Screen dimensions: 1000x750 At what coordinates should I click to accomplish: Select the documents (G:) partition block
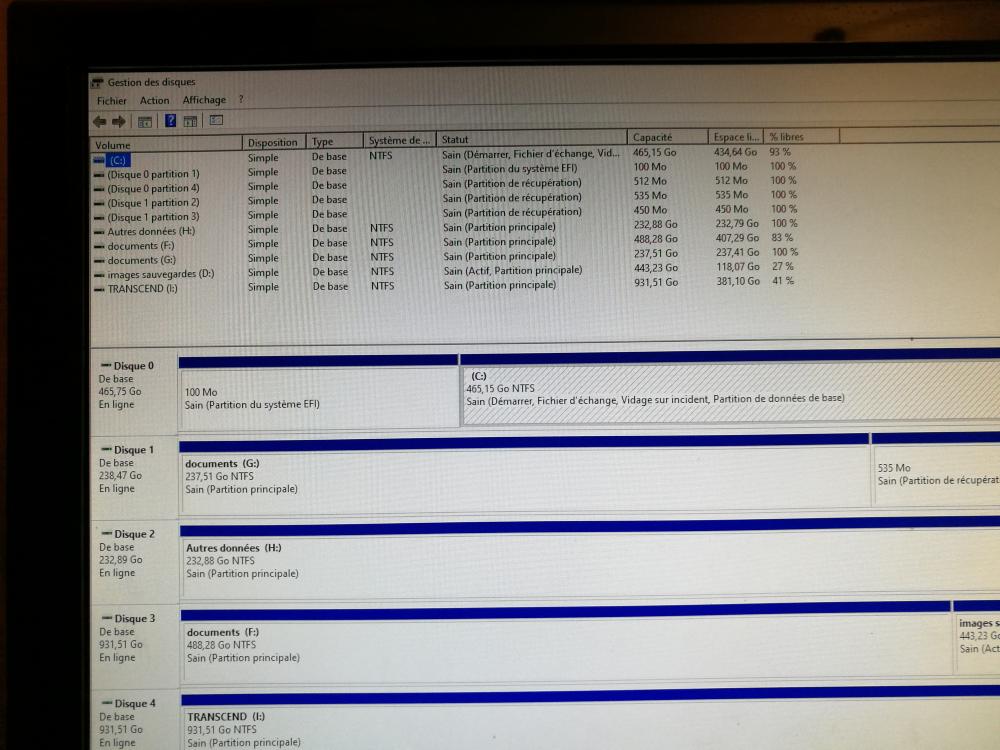[x=524, y=475]
